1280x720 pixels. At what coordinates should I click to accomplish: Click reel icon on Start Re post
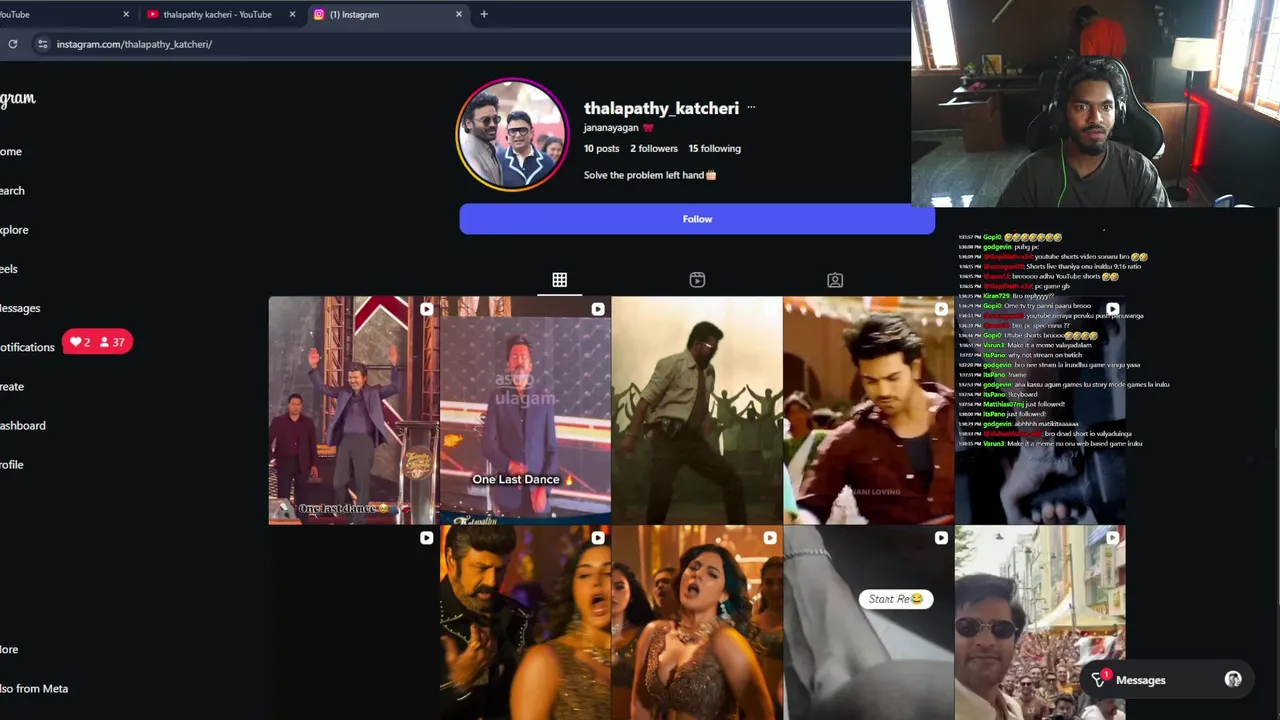click(941, 538)
